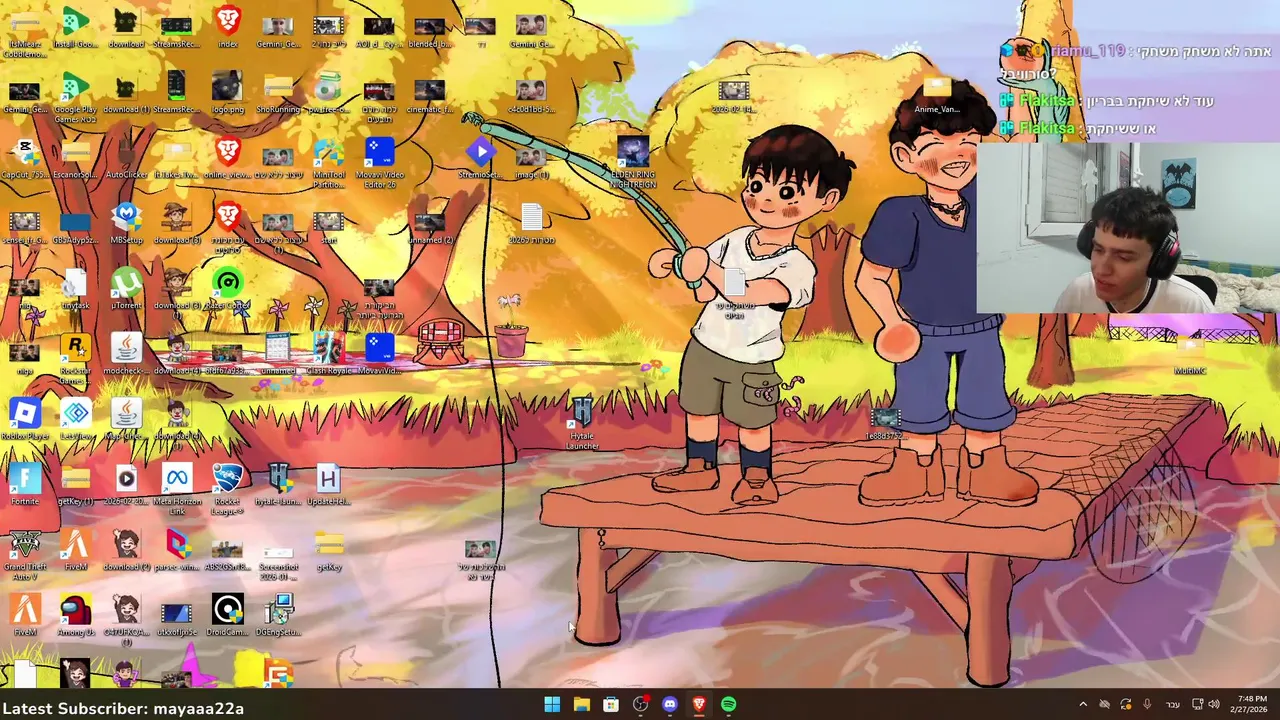Open File Explorer from the taskbar
The height and width of the screenshot is (720, 1280).
pyautogui.click(x=581, y=704)
